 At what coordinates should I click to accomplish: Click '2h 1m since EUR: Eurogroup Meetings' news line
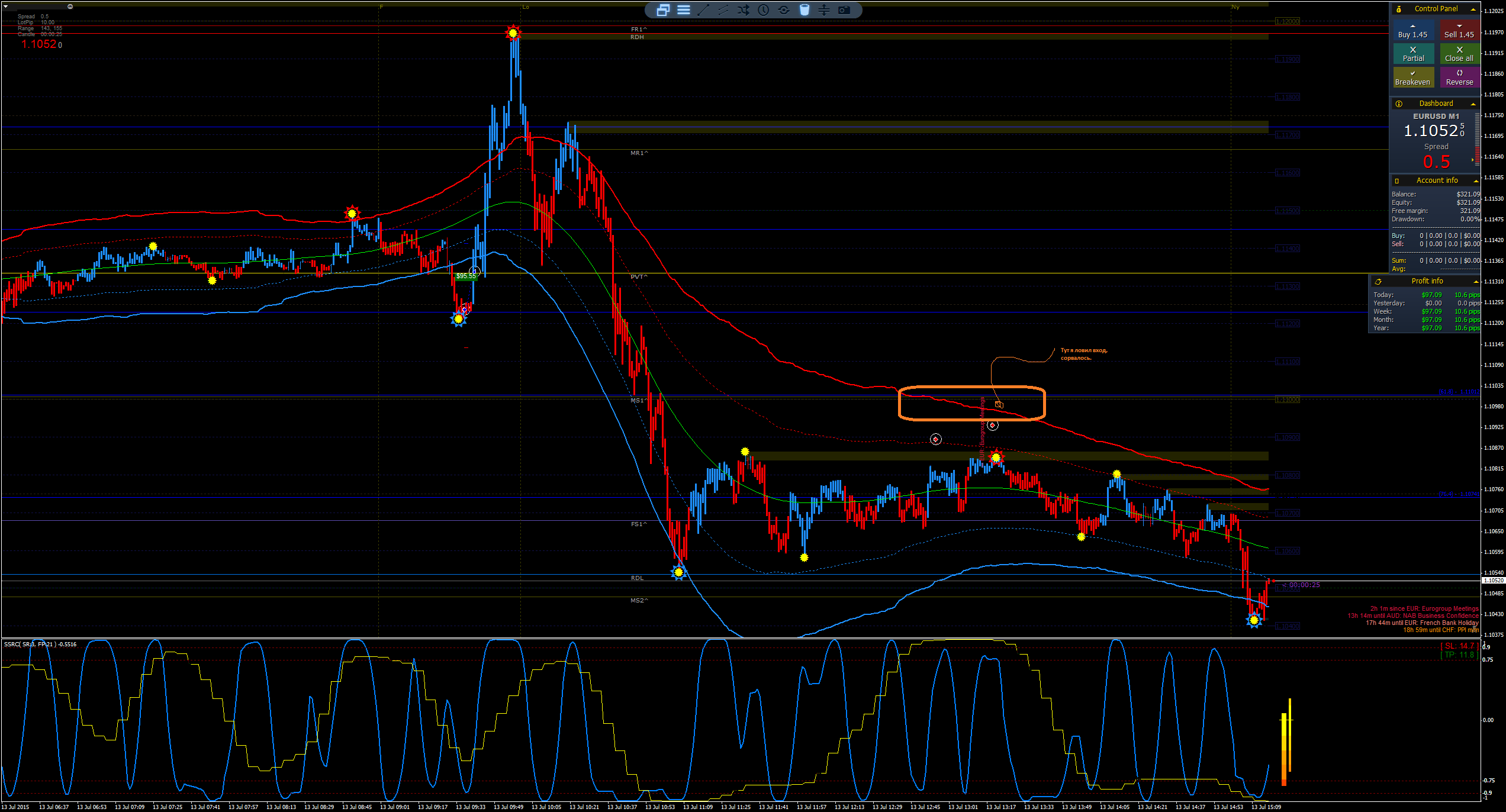1424,608
